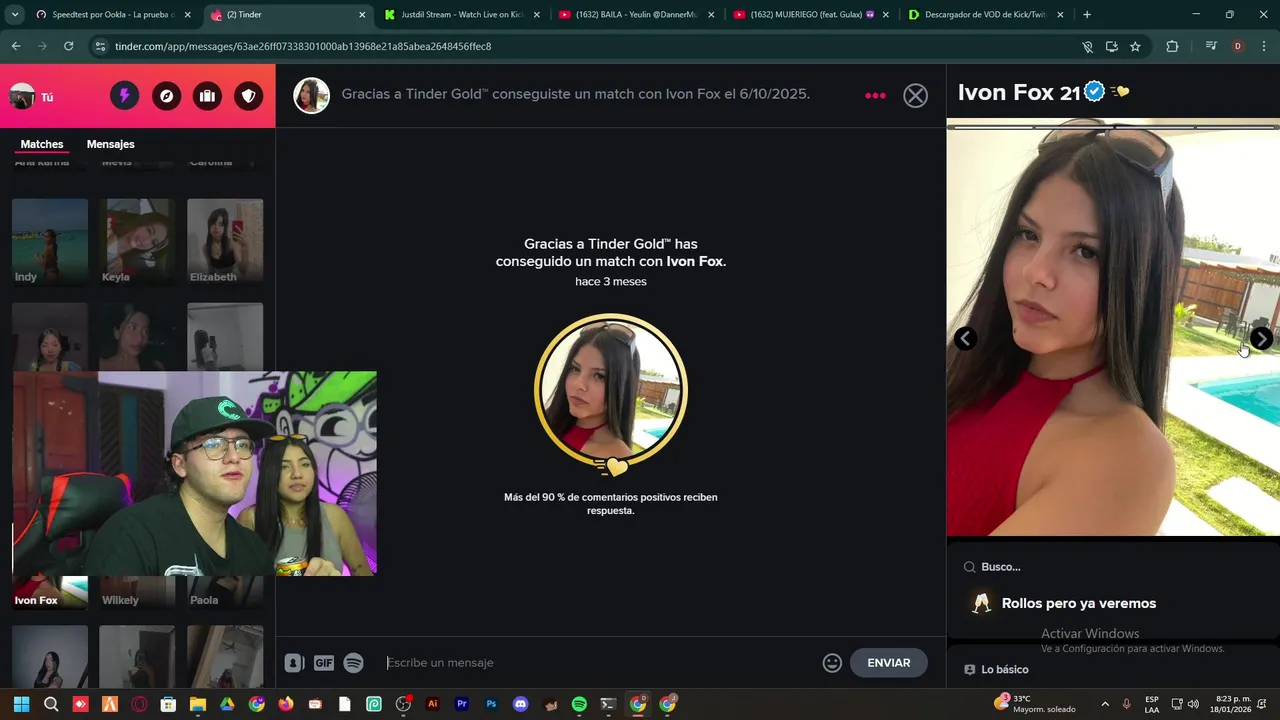The image size is (1280, 720).
Task: Open the clock showing 8:23 p. m.
Action: point(1233,704)
